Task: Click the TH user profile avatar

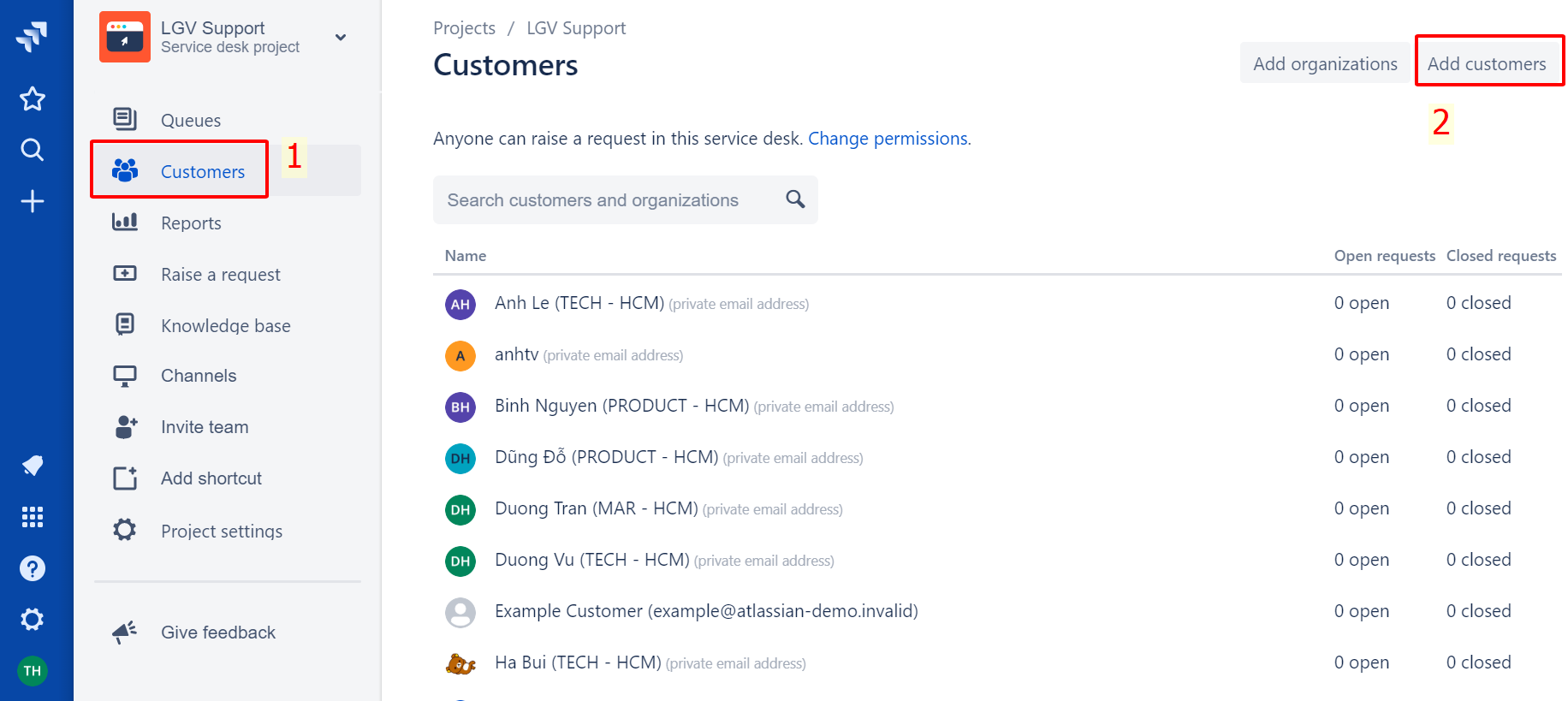Action: (33, 671)
